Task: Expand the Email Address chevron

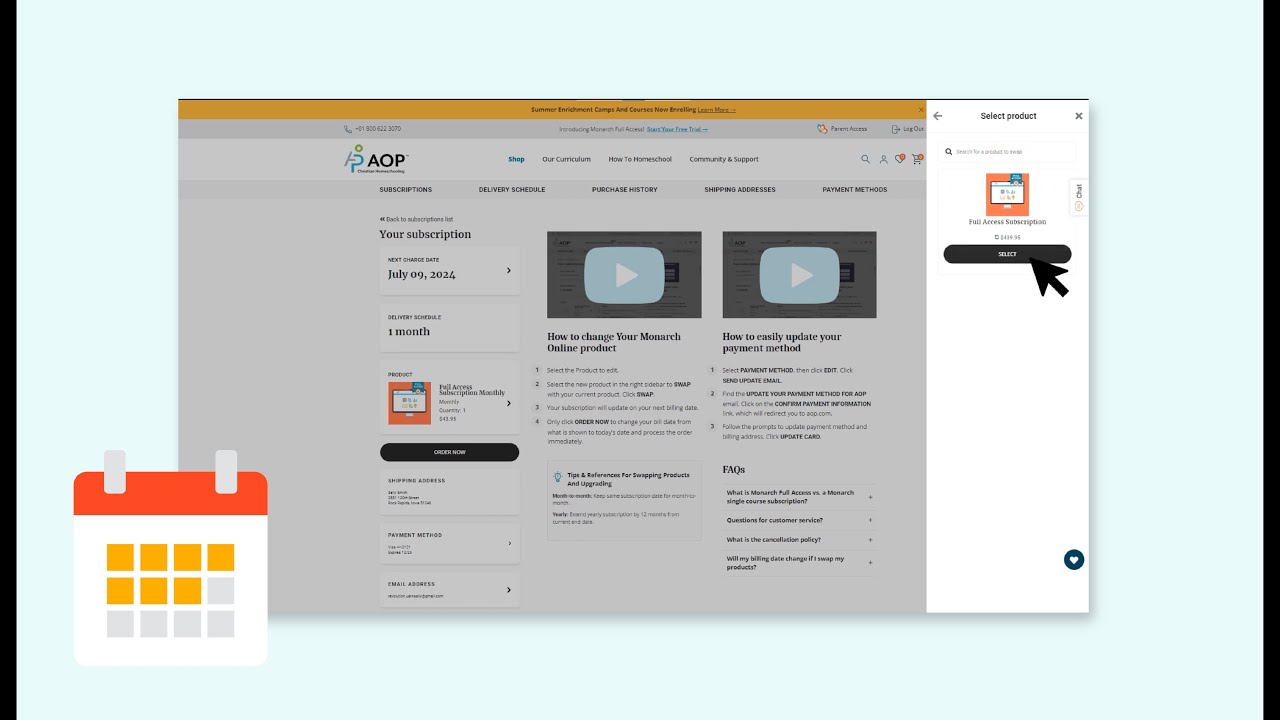Action: click(x=508, y=590)
